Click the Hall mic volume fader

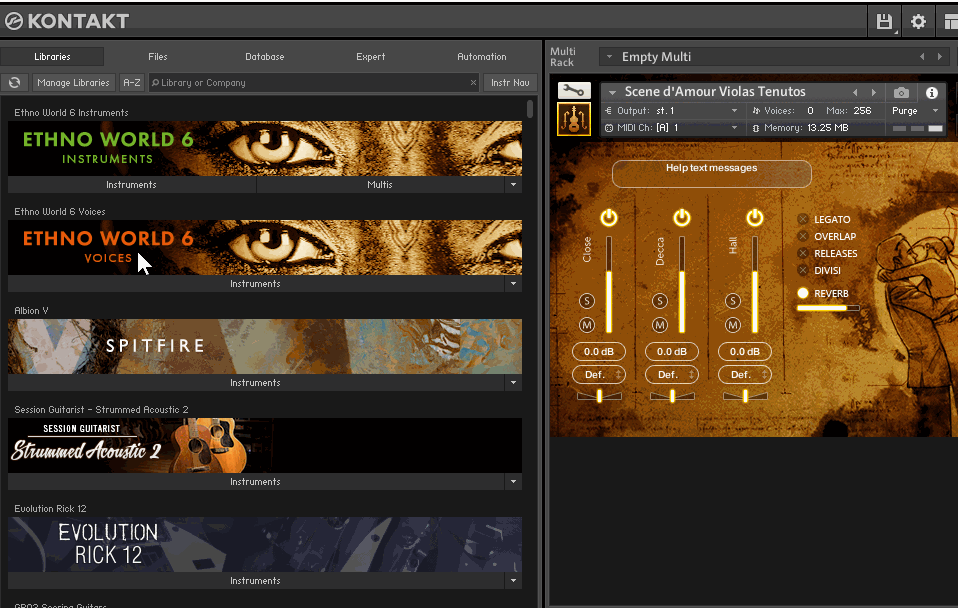point(755,285)
